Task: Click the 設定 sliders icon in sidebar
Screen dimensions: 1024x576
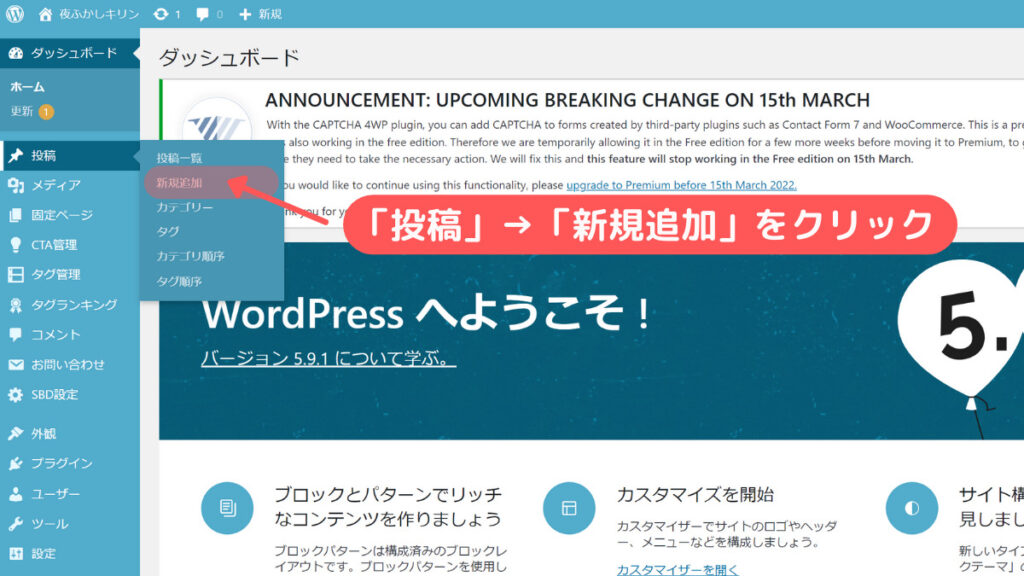Action: 16,554
